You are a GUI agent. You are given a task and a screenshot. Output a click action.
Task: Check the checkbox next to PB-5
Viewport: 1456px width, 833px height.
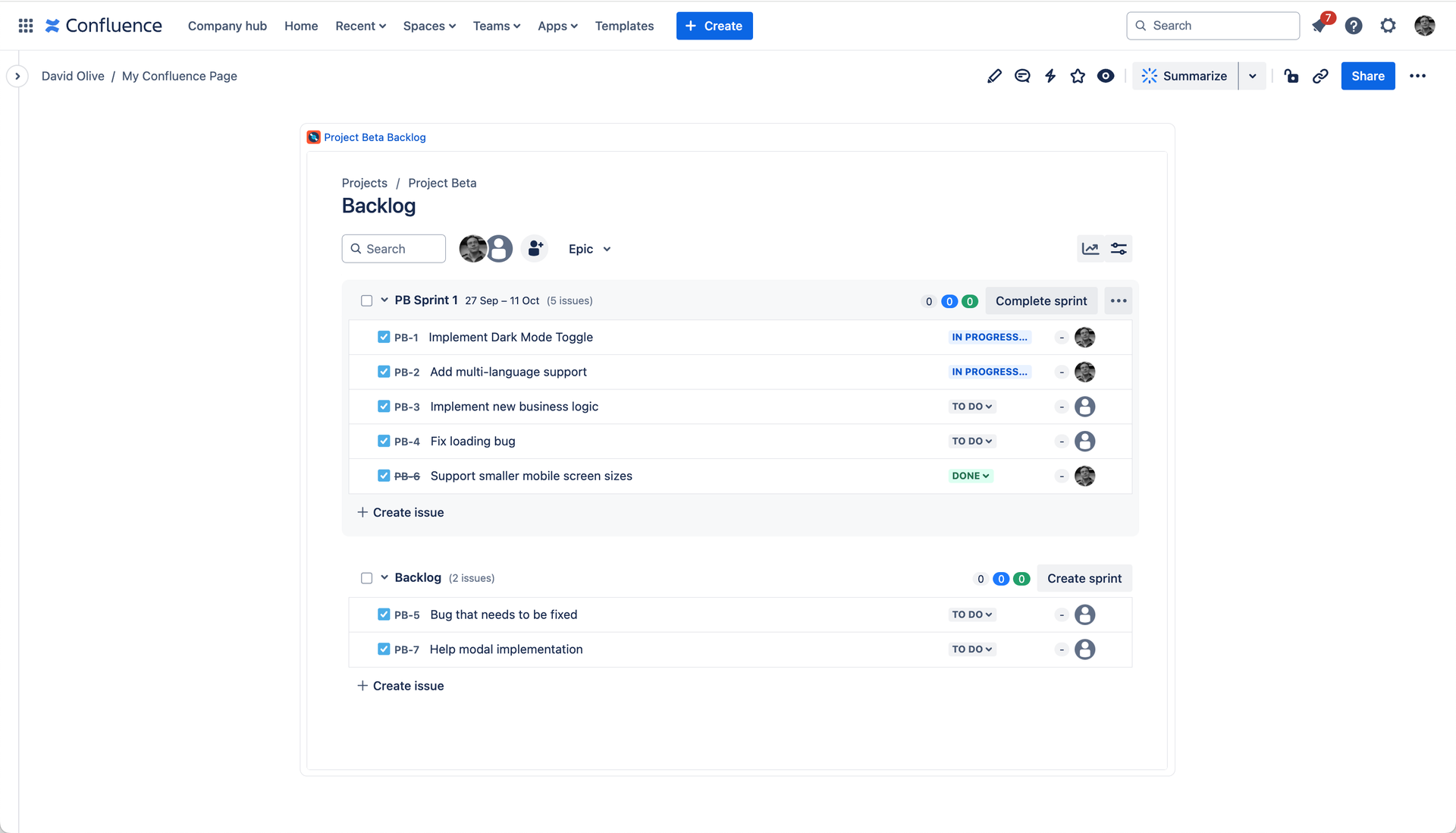coord(384,615)
